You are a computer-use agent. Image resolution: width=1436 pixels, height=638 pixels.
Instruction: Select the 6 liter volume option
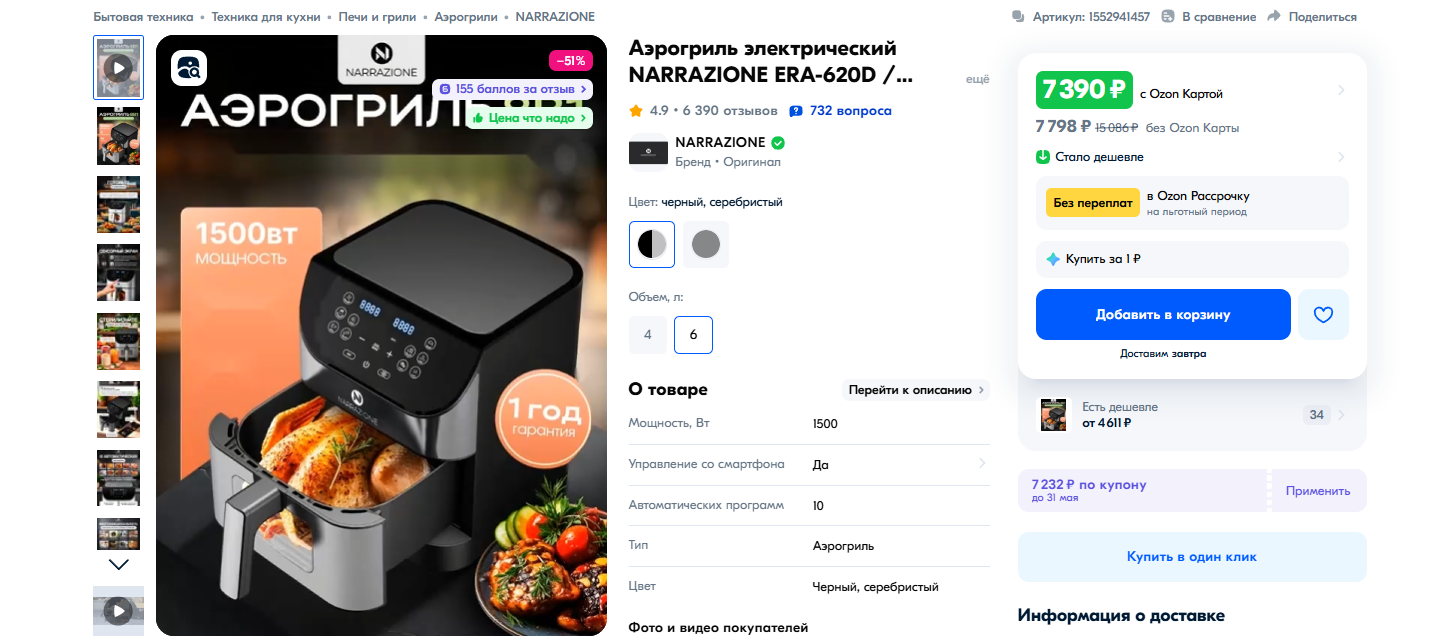[694, 335]
